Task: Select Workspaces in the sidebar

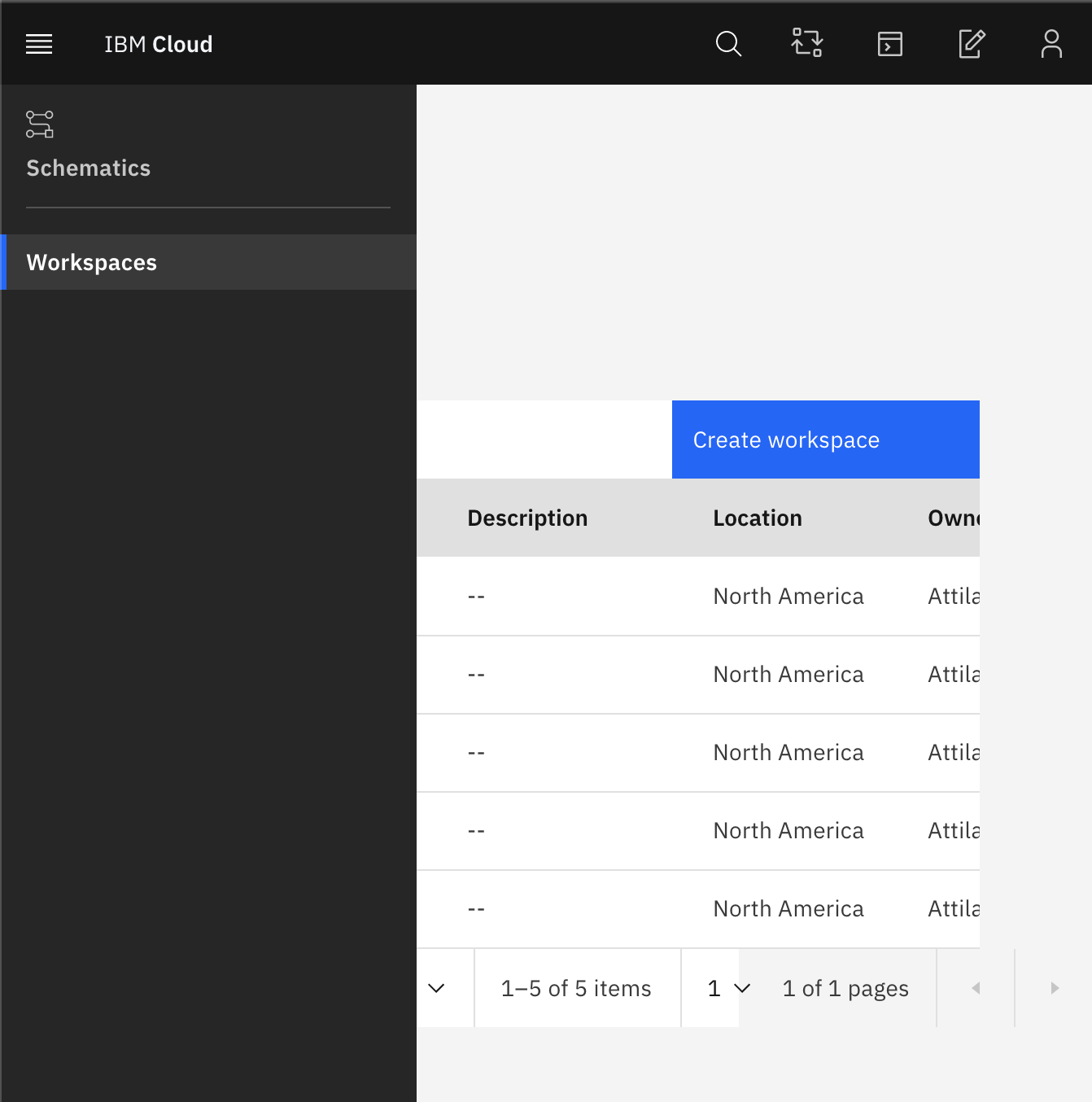Action: [x=91, y=262]
